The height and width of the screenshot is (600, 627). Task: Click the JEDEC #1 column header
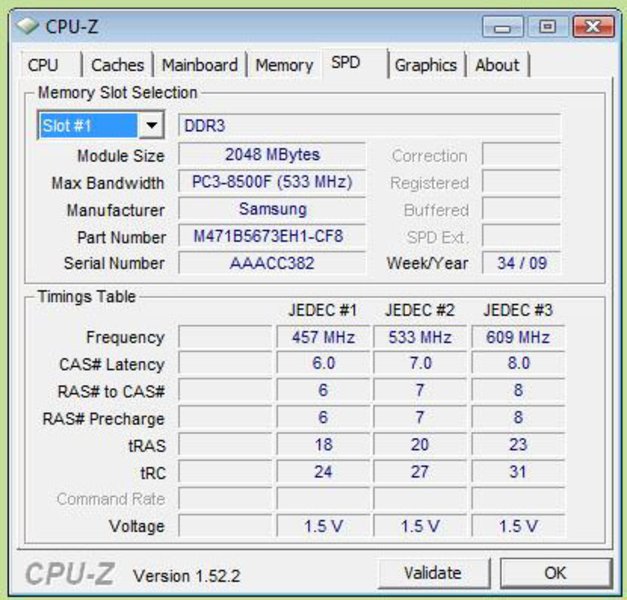tap(323, 310)
